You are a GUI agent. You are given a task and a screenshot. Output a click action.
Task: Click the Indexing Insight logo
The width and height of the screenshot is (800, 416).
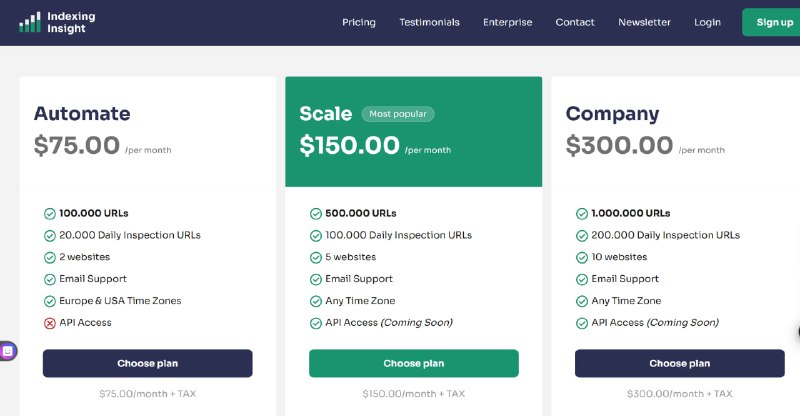[57, 22]
